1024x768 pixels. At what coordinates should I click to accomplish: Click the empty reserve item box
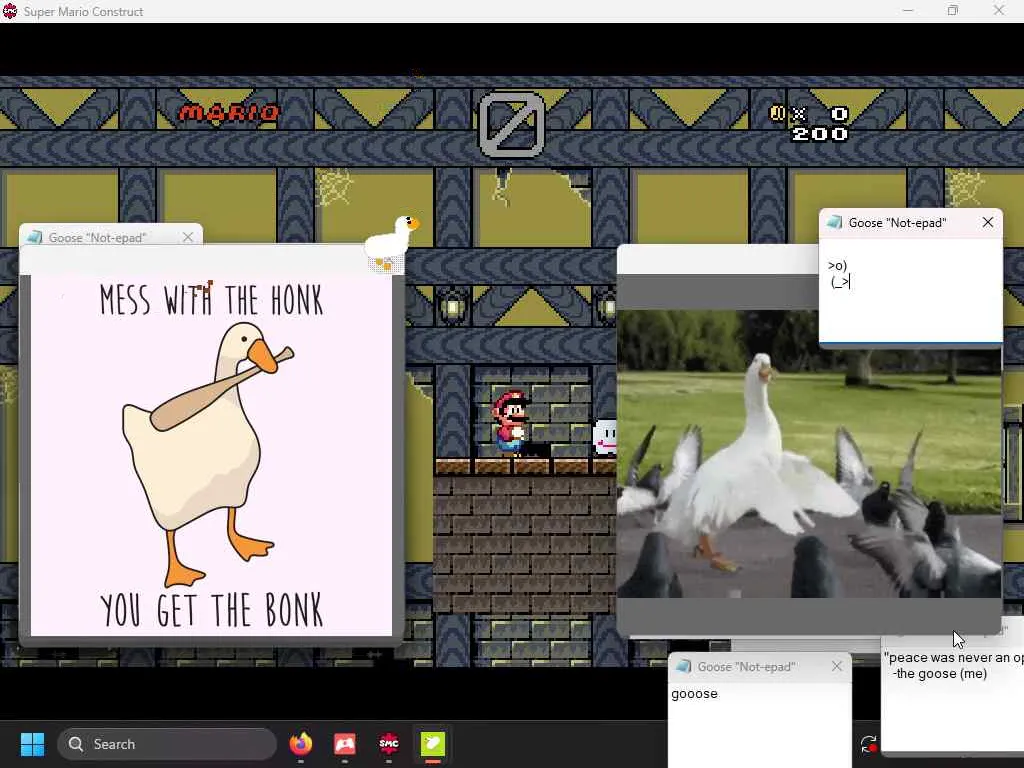pyautogui.click(x=512, y=124)
